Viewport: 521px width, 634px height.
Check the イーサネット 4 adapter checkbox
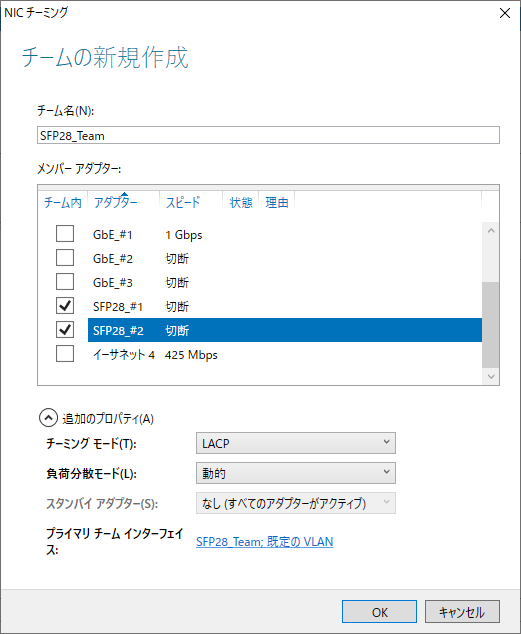[x=65, y=354]
